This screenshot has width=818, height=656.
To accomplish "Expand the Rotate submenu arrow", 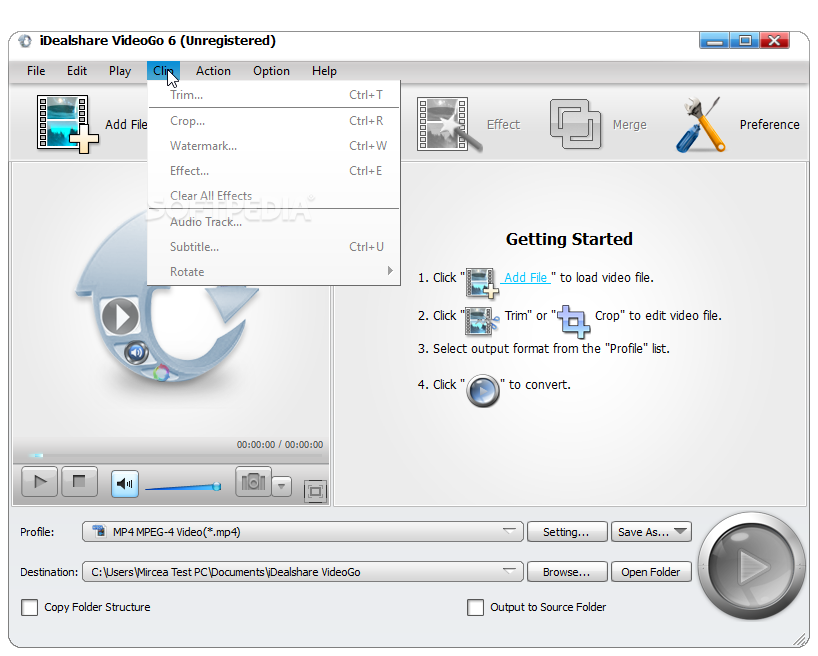I will [x=390, y=270].
